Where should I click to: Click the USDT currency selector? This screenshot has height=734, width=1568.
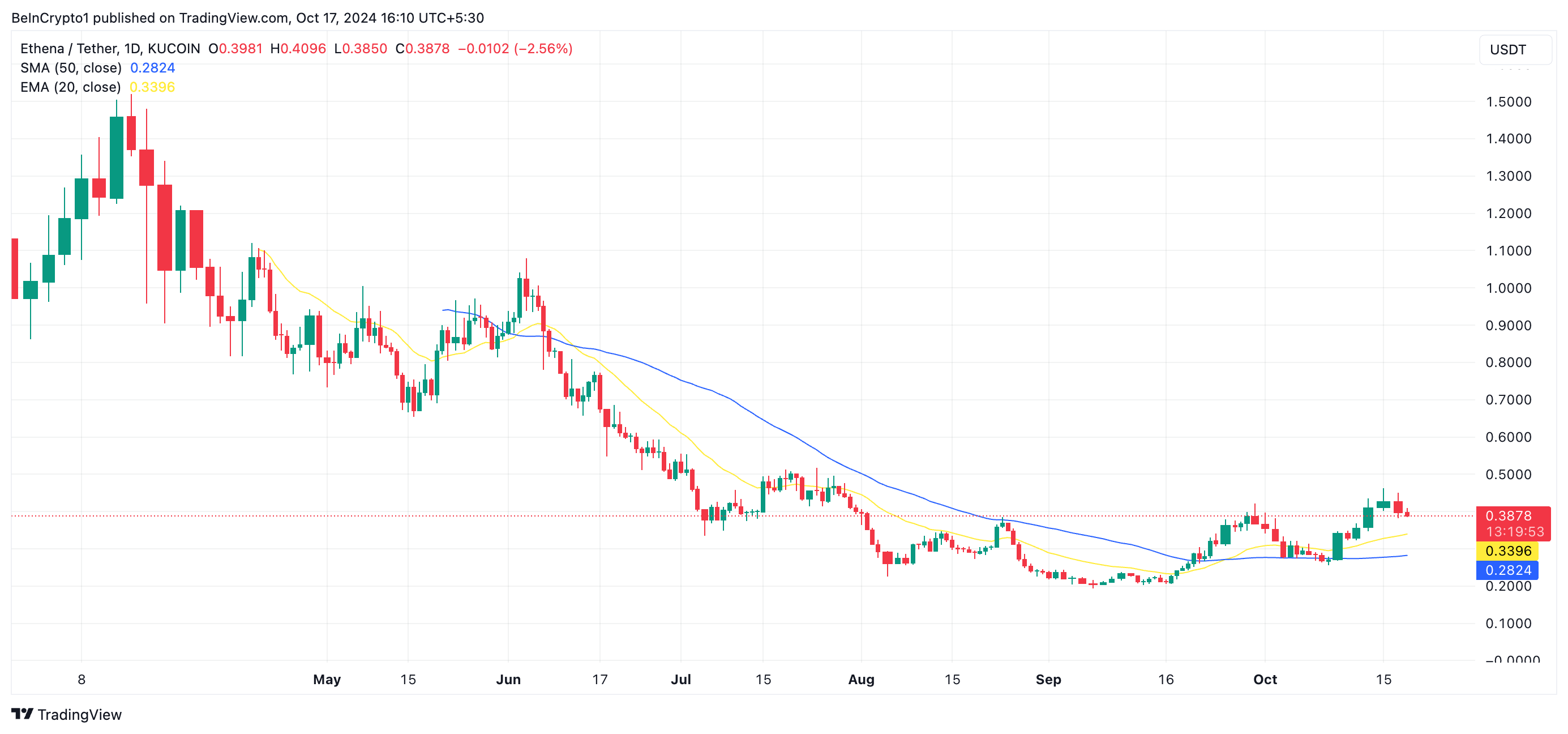pos(1514,49)
